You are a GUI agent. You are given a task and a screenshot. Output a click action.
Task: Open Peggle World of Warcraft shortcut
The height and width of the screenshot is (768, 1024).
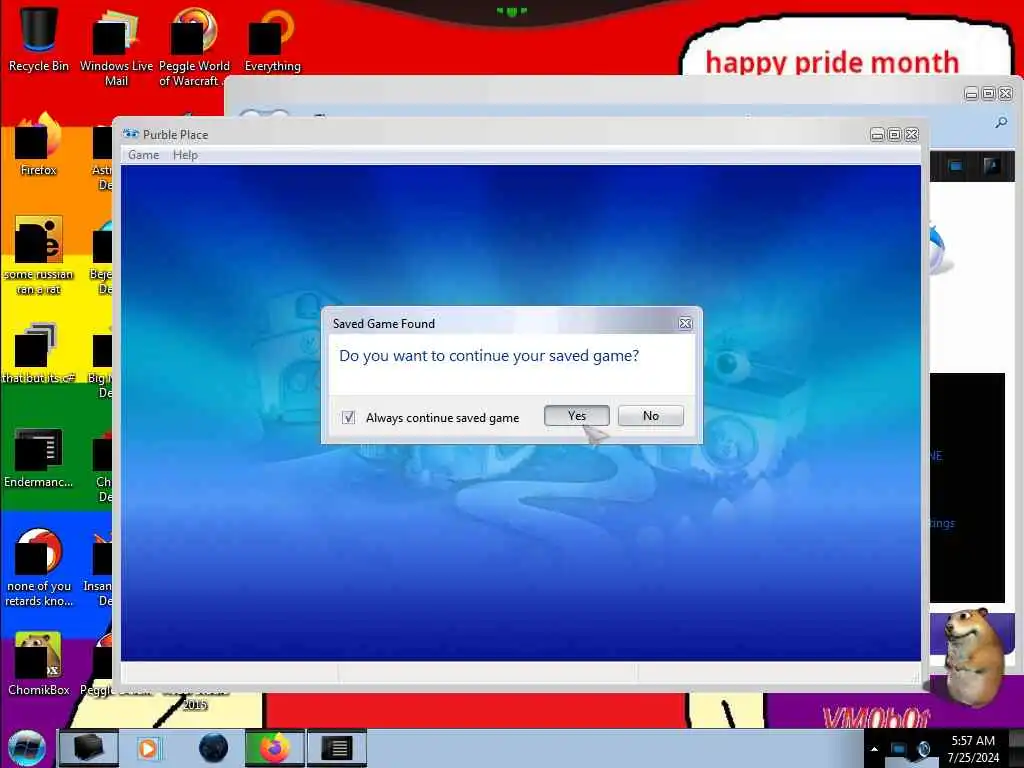pos(194,49)
